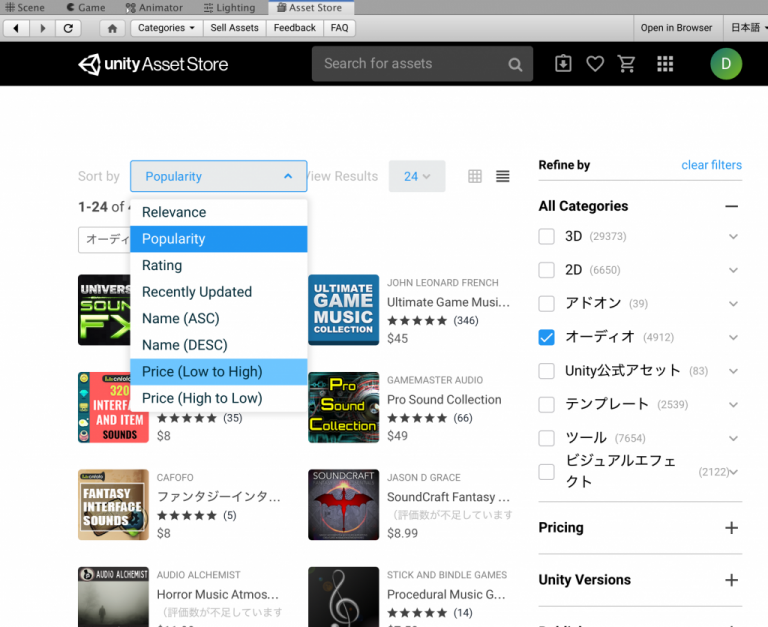Expand the Unity Versions filter

pos(731,580)
